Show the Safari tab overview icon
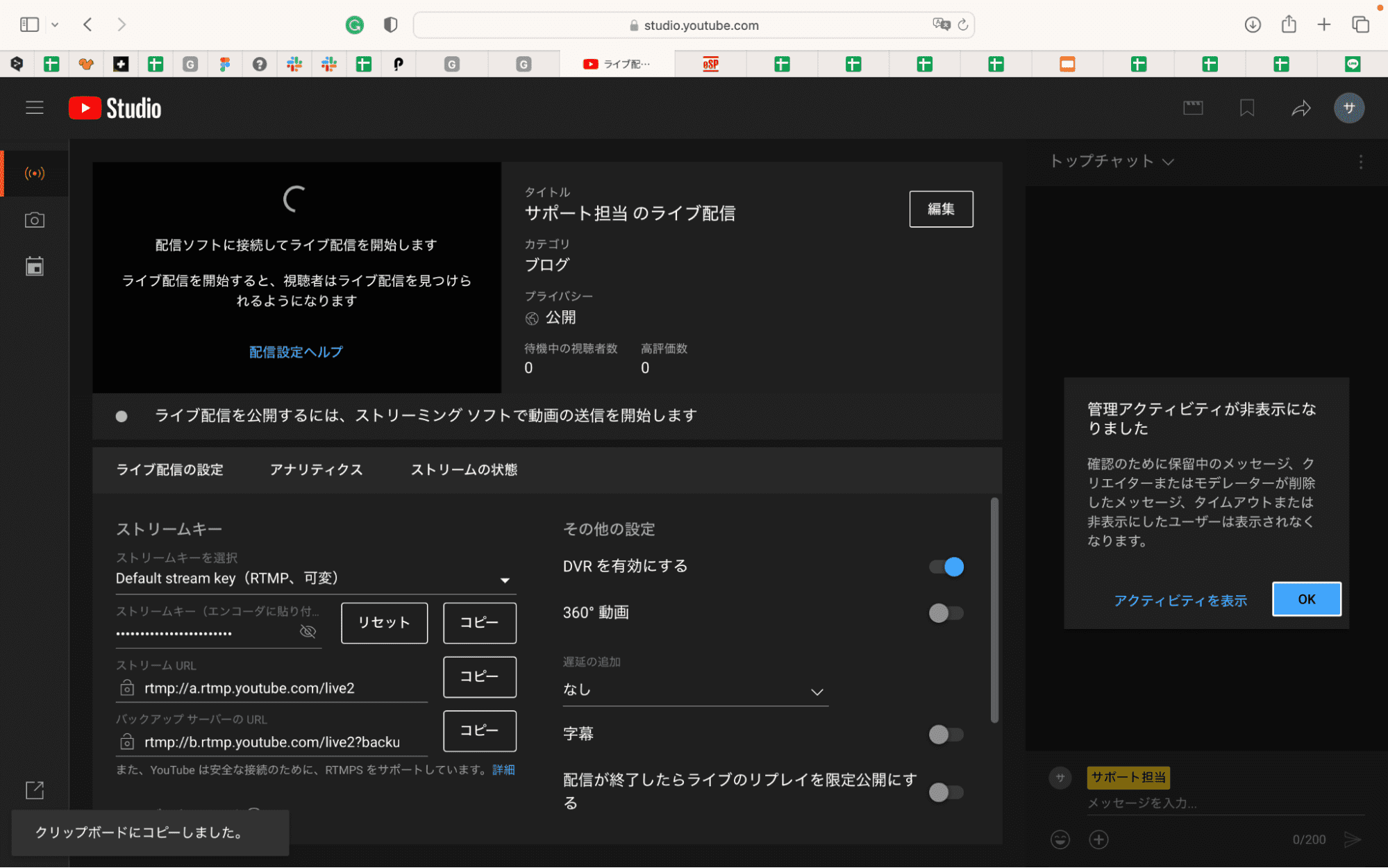Image resolution: width=1388 pixels, height=868 pixels. (1360, 25)
